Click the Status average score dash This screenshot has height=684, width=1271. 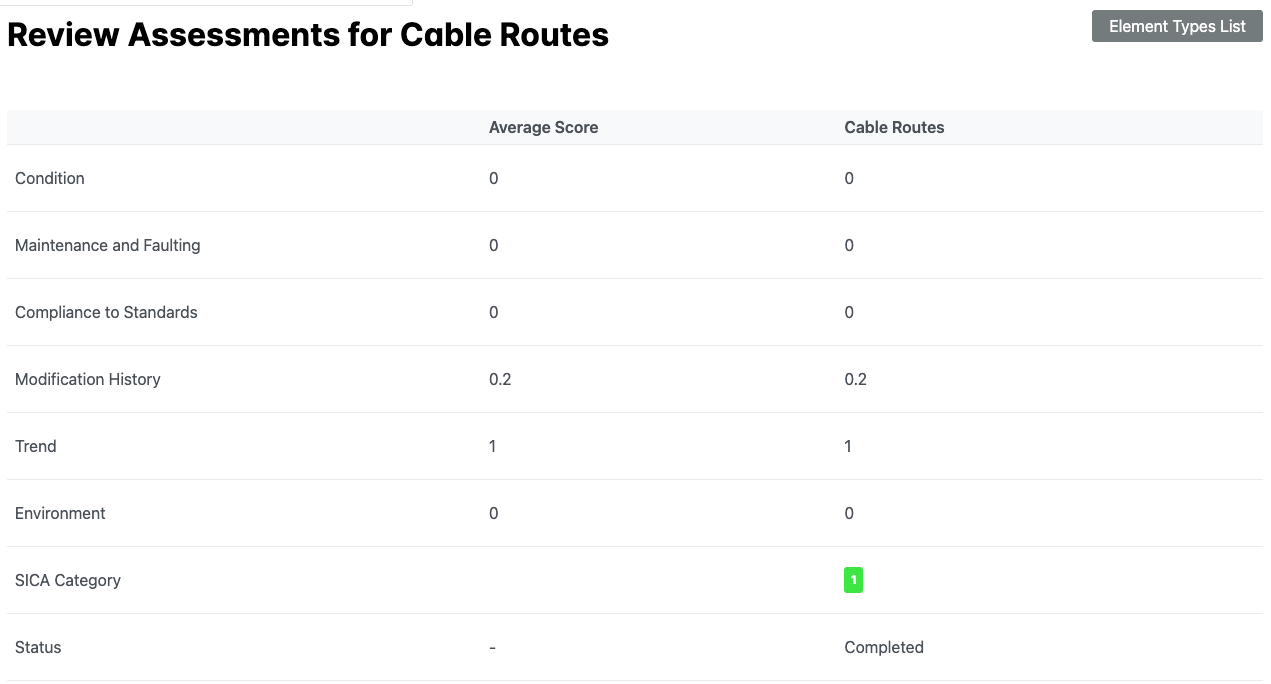pos(492,647)
